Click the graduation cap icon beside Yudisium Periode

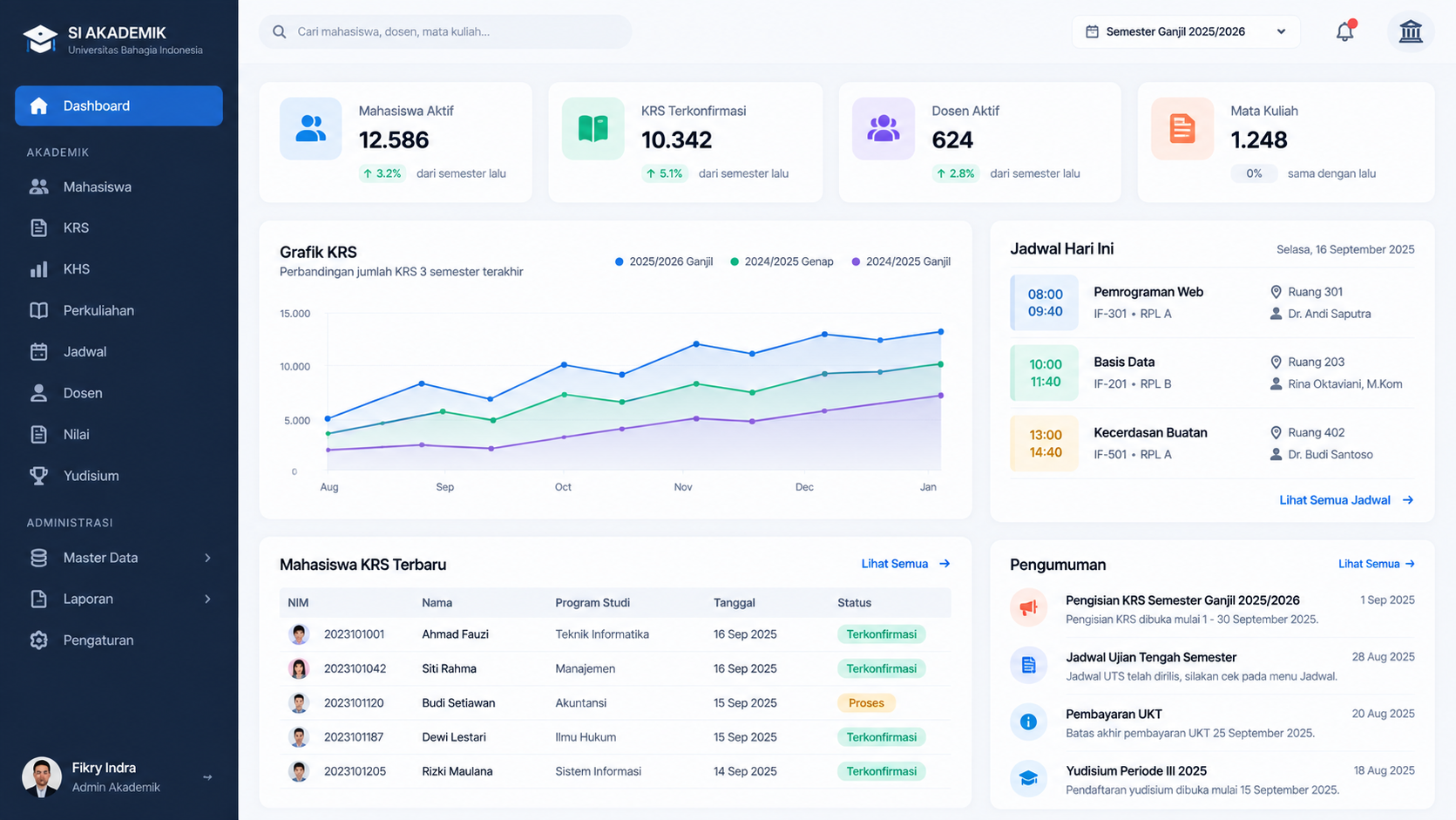pos(1029,778)
